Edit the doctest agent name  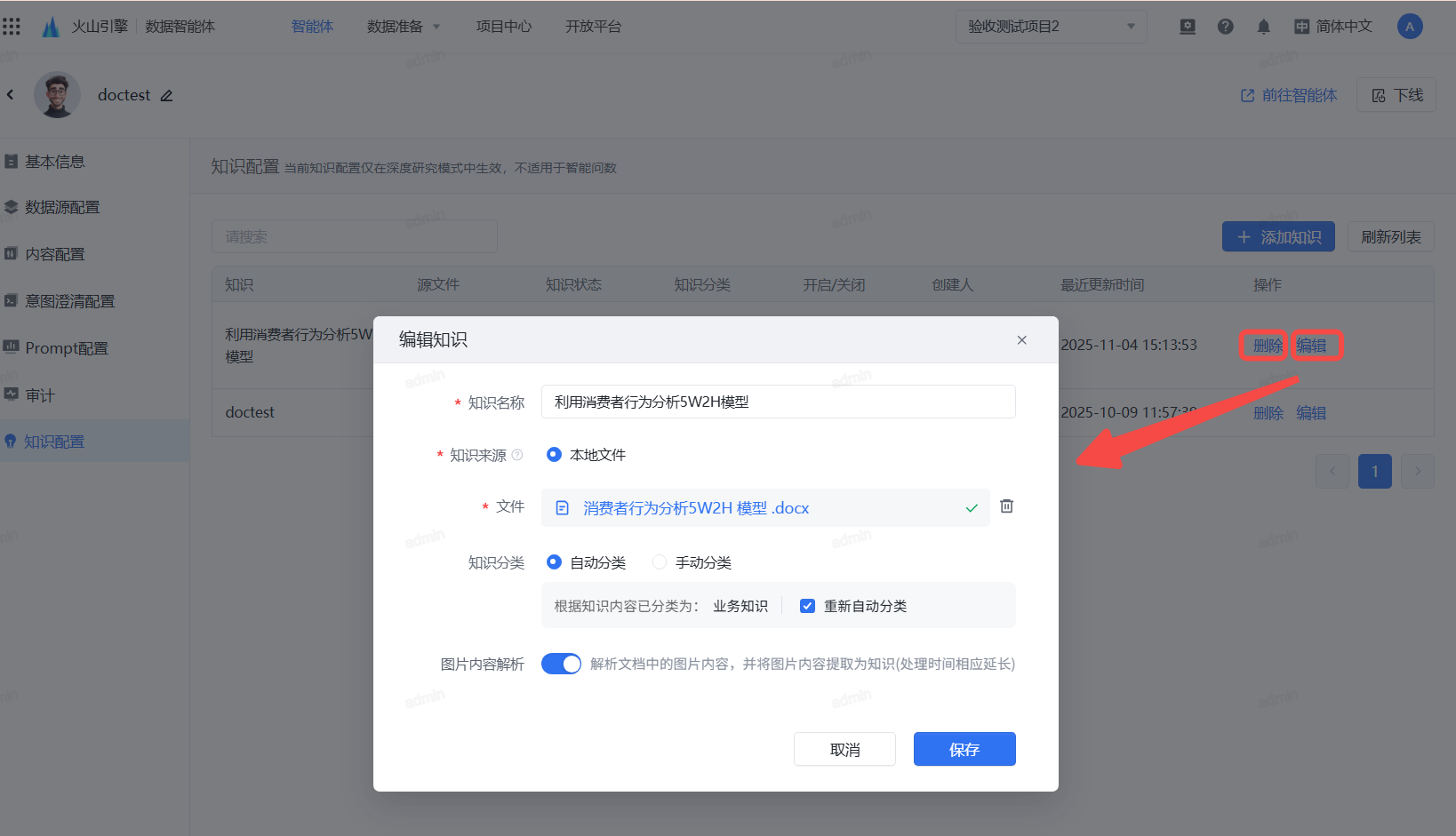[166, 95]
